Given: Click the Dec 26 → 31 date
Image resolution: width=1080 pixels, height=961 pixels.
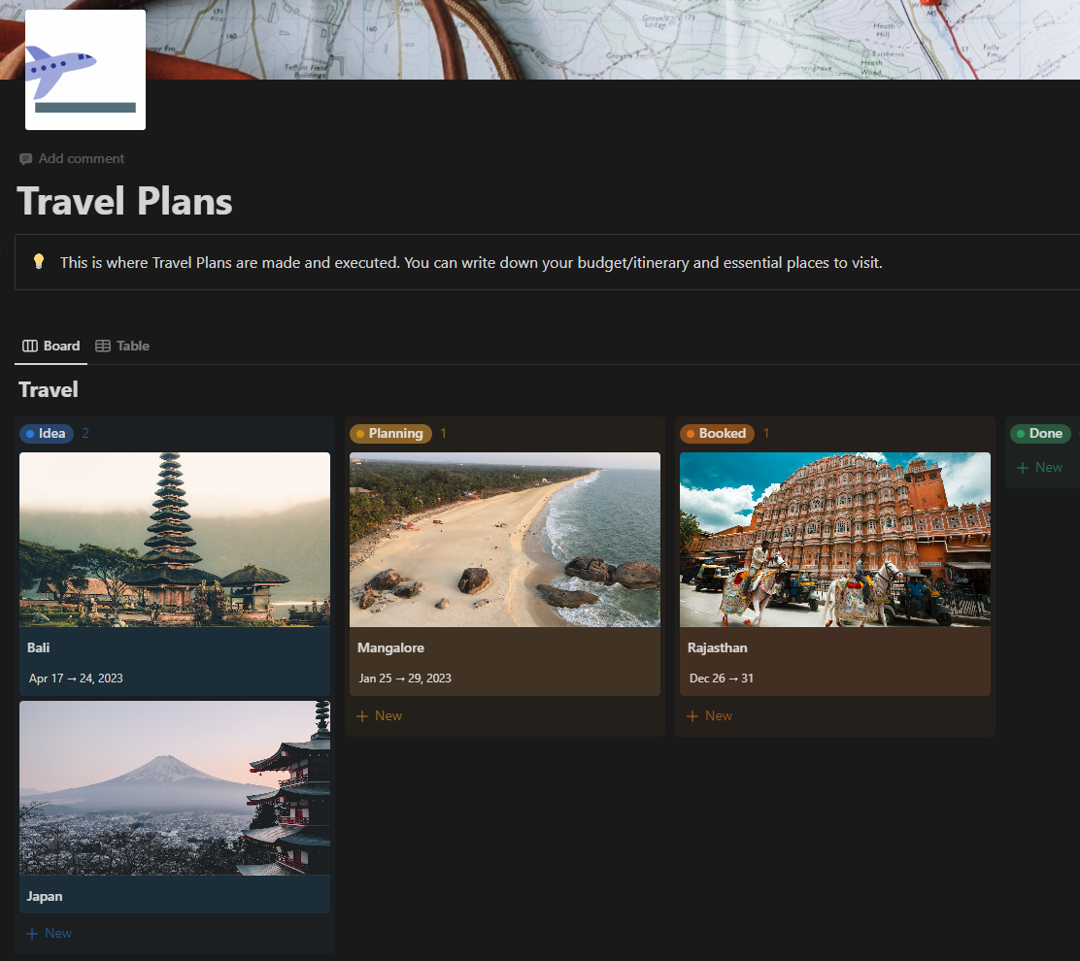Looking at the screenshot, I should [x=721, y=679].
